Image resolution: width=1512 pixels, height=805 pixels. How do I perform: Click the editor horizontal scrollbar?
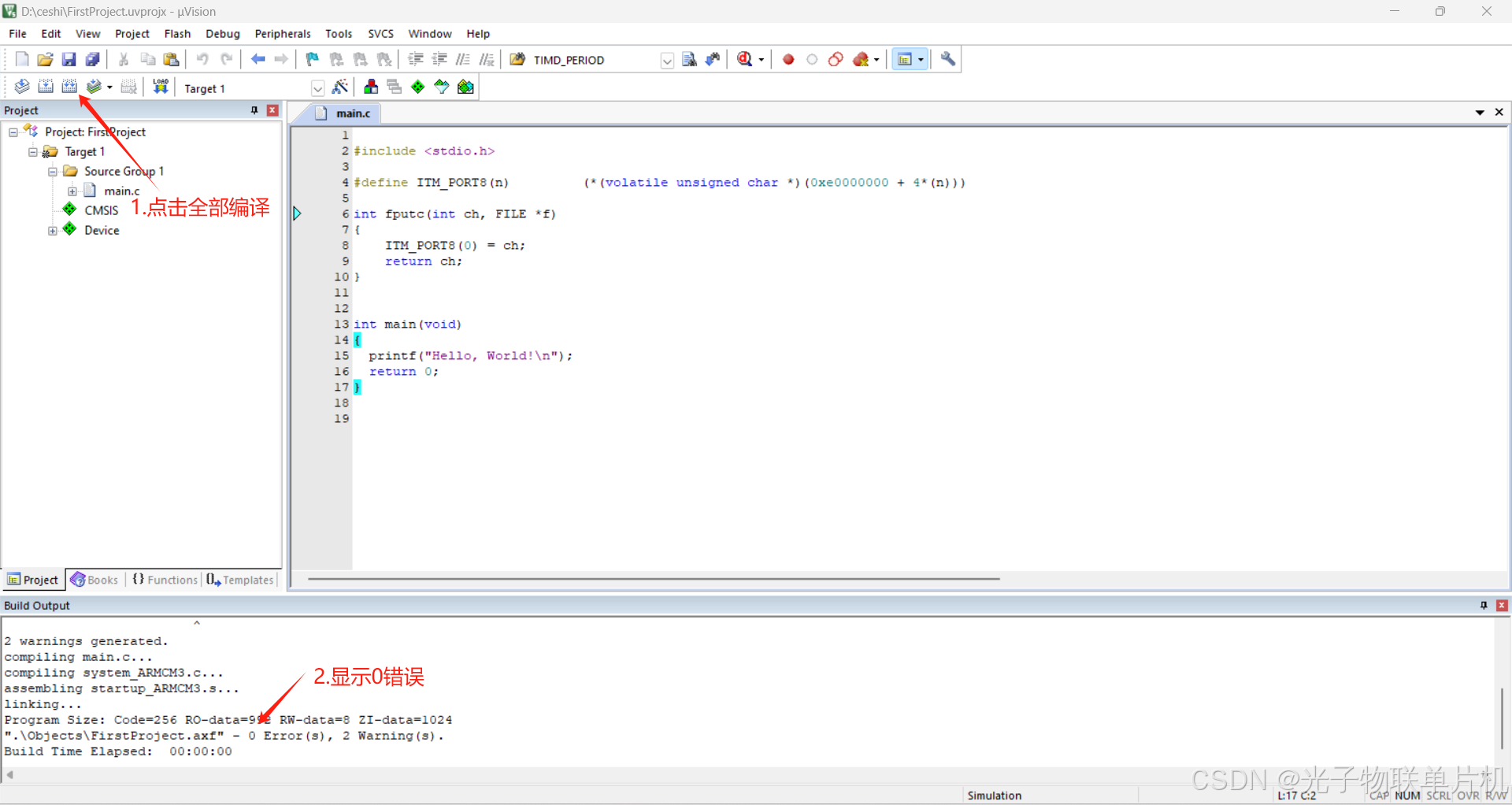click(x=654, y=579)
